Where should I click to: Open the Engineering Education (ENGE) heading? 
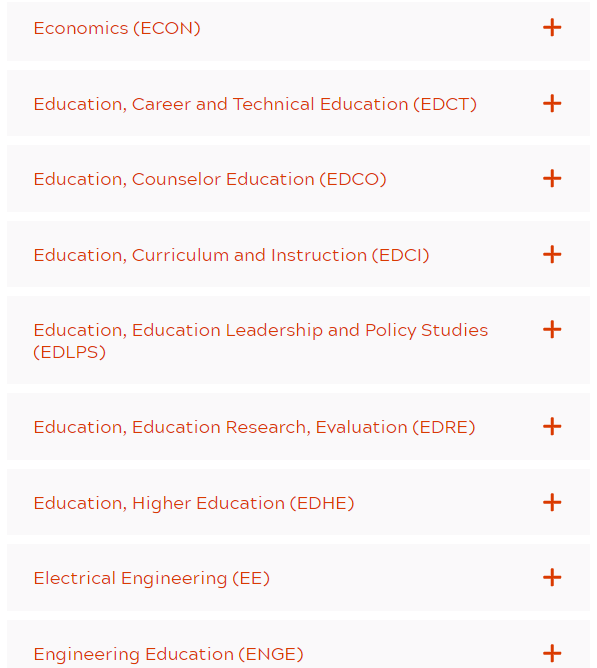(x=168, y=654)
